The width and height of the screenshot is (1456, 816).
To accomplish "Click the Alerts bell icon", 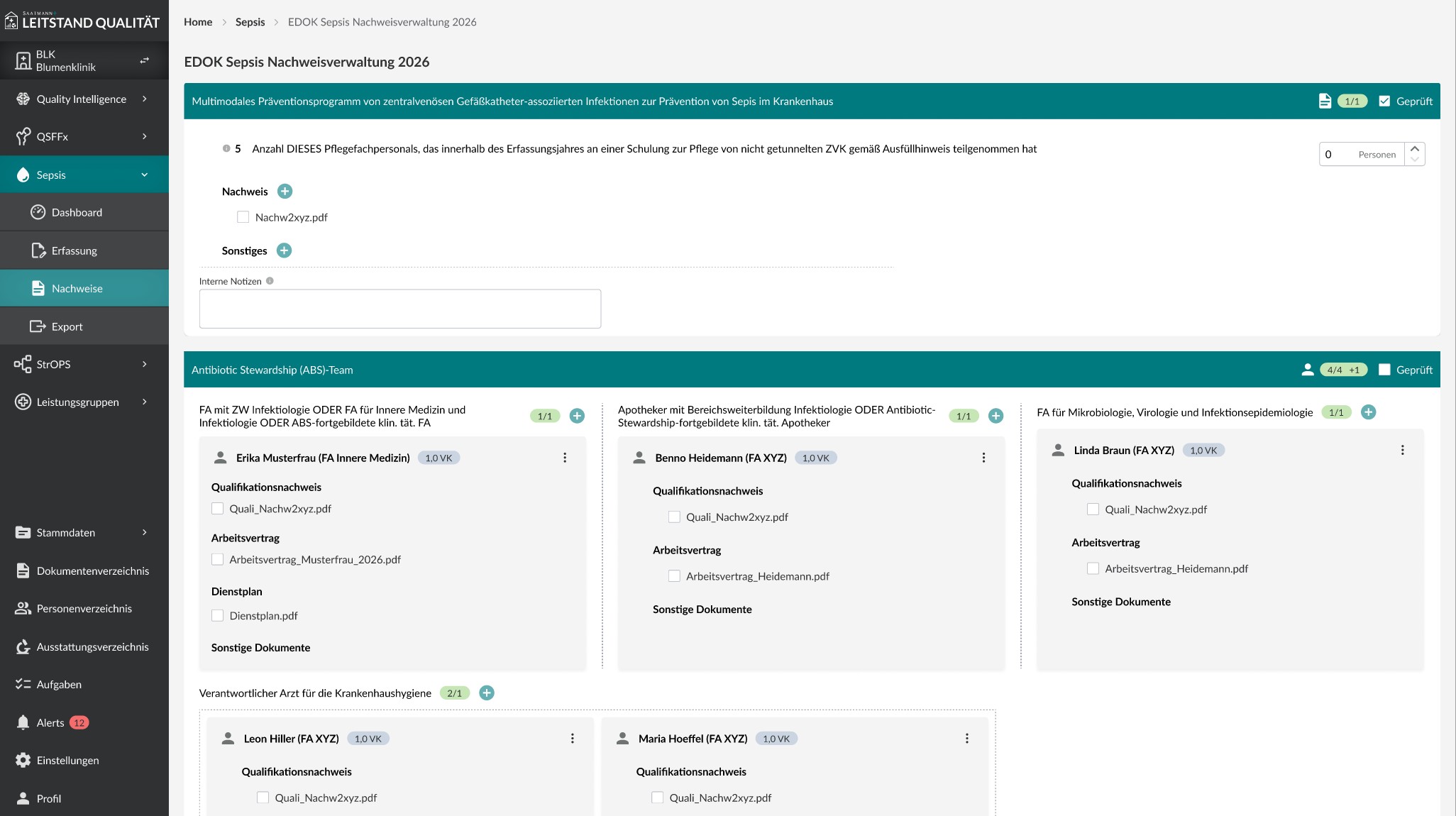I will click(23, 722).
